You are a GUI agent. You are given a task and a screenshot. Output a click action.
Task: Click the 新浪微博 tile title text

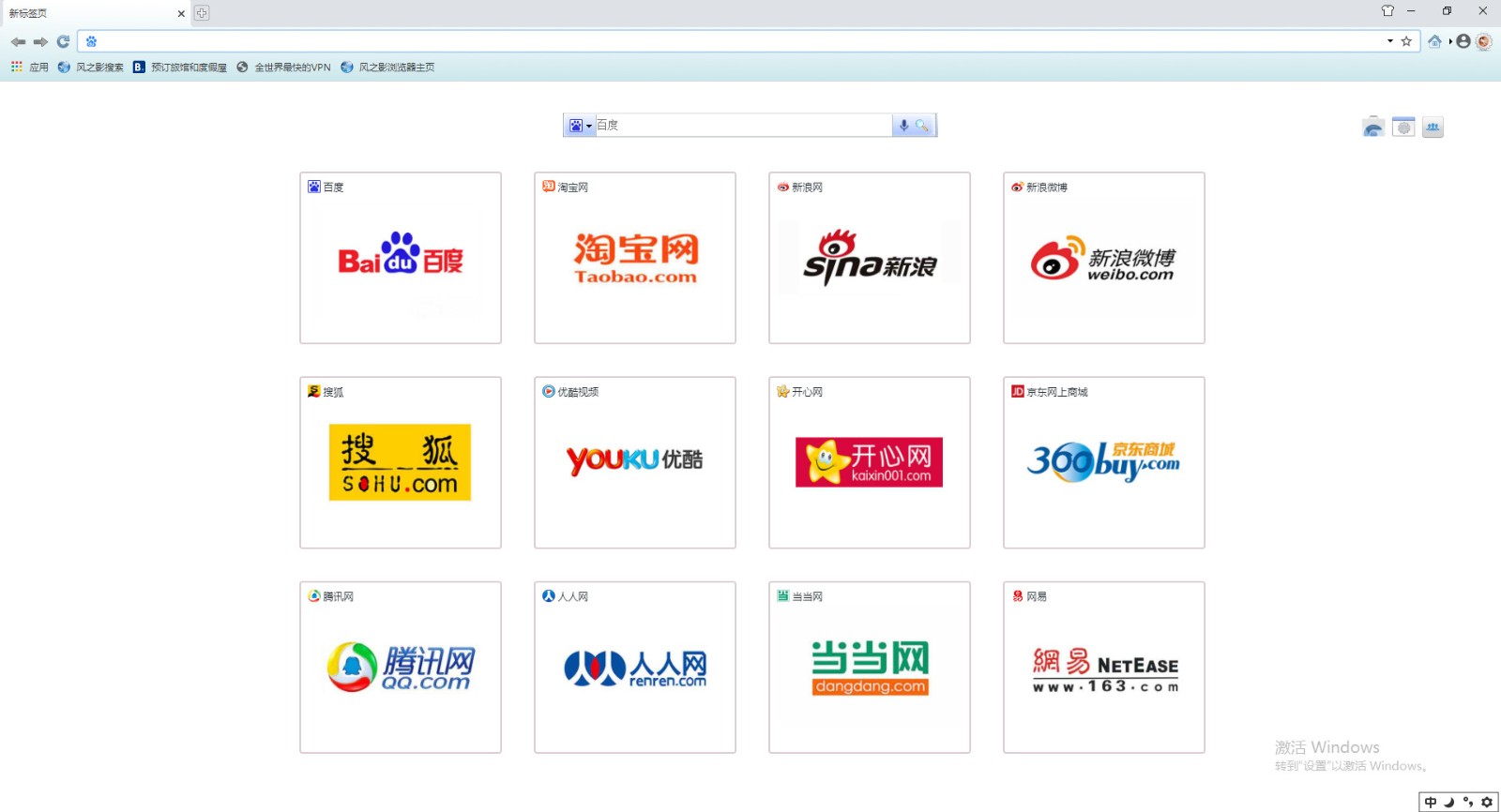pyautogui.click(x=1047, y=188)
